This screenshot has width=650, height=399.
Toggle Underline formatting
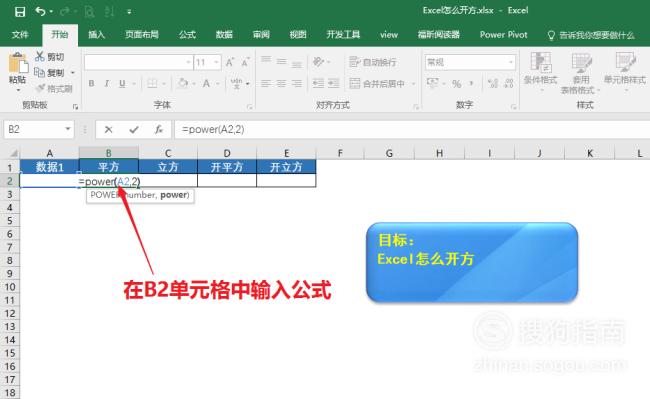122,84
